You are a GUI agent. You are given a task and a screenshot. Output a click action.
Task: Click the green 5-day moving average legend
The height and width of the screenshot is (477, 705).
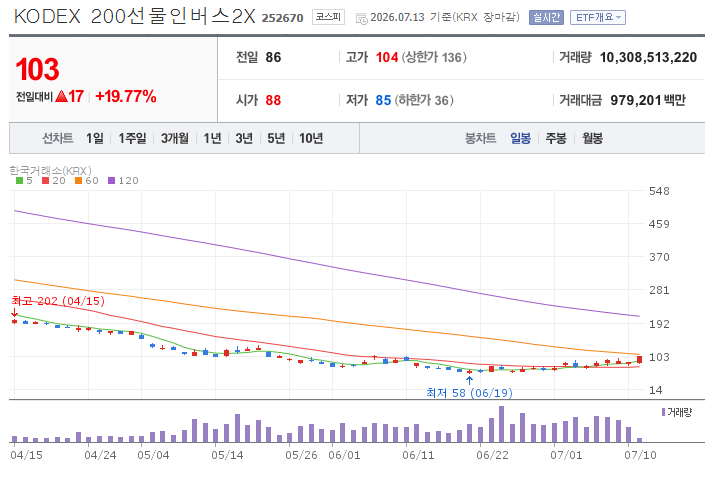[24, 181]
